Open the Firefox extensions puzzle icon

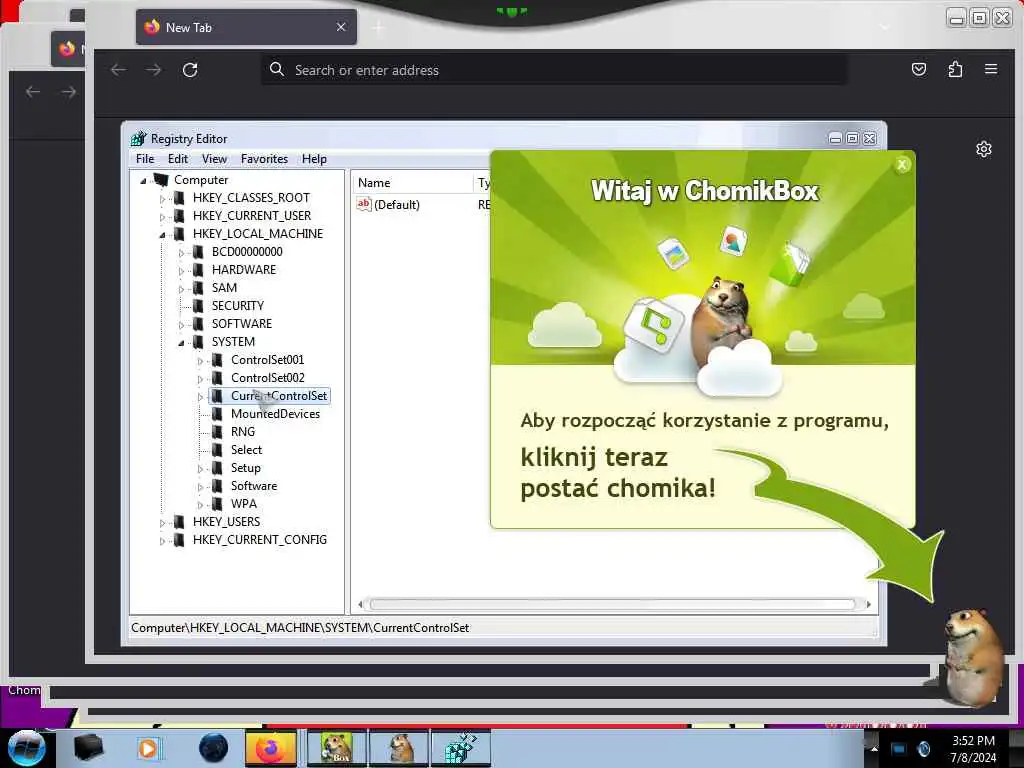pyautogui.click(x=955, y=69)
